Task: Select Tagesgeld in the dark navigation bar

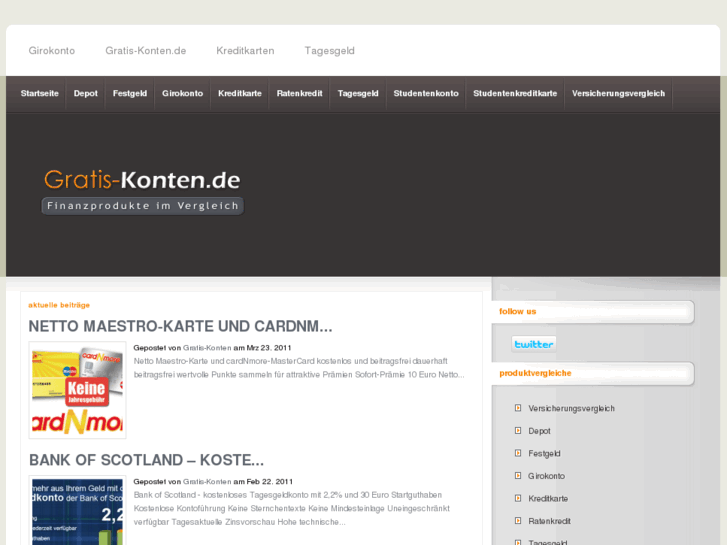Action: pyautogui.click(x=358, y=93)
